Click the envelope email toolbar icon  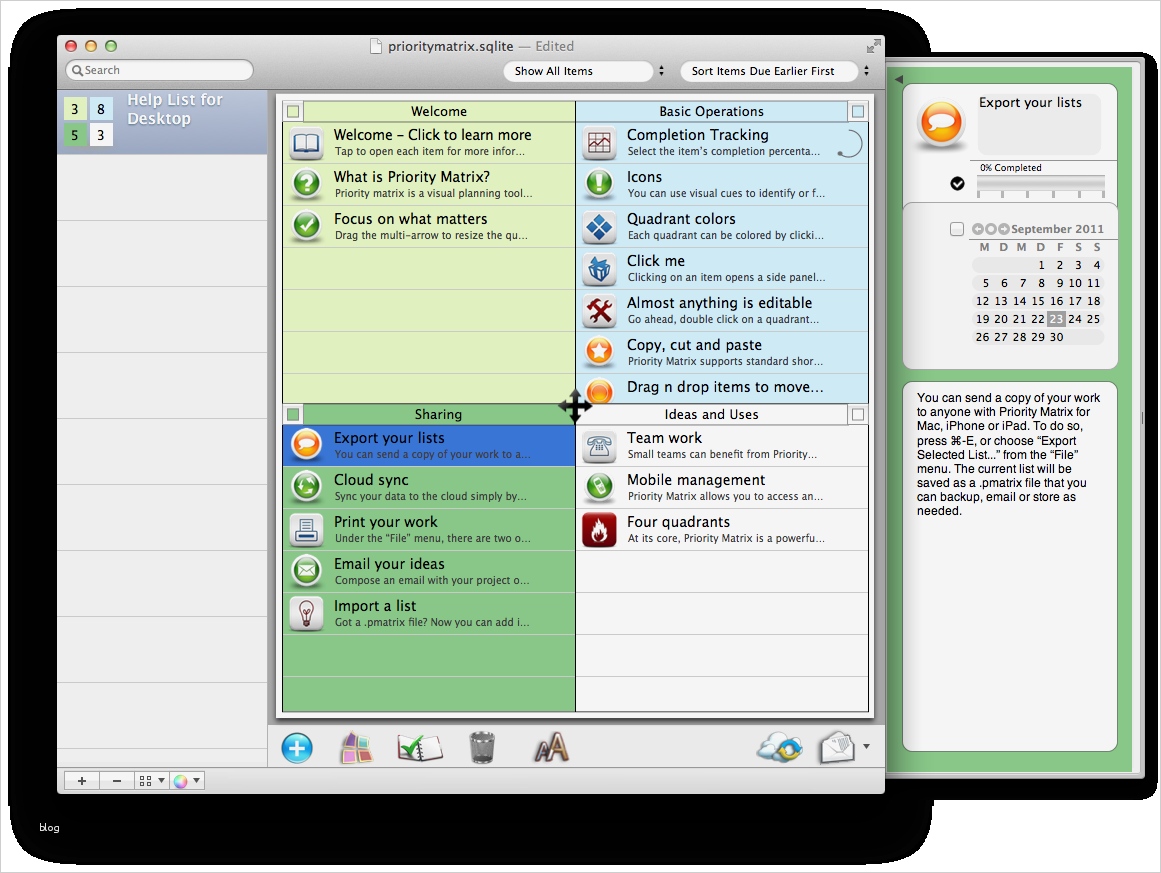coord(837,748)
